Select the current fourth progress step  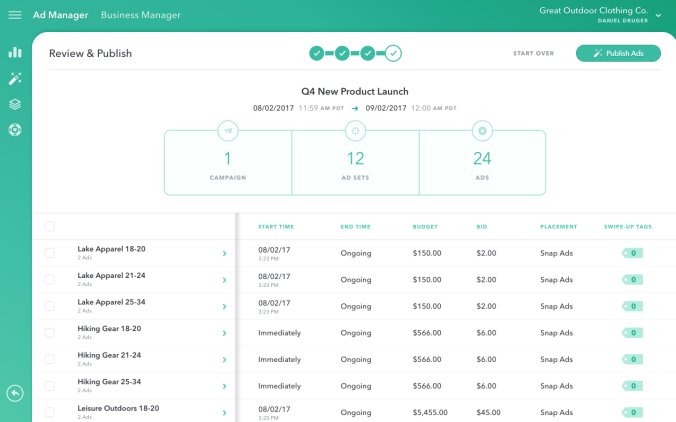393,53
